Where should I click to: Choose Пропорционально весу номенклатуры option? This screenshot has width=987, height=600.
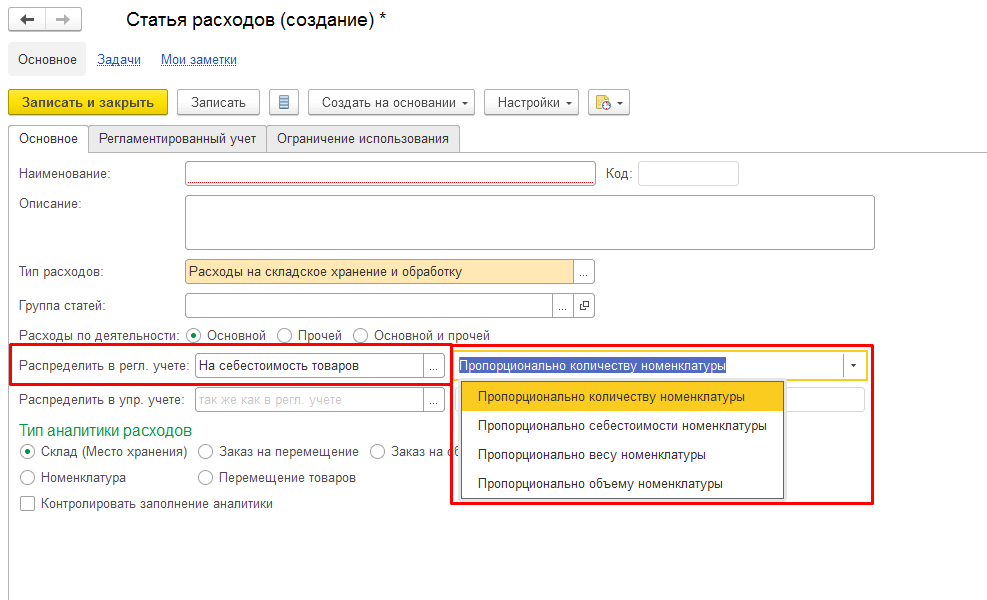(x=591, y=455)
